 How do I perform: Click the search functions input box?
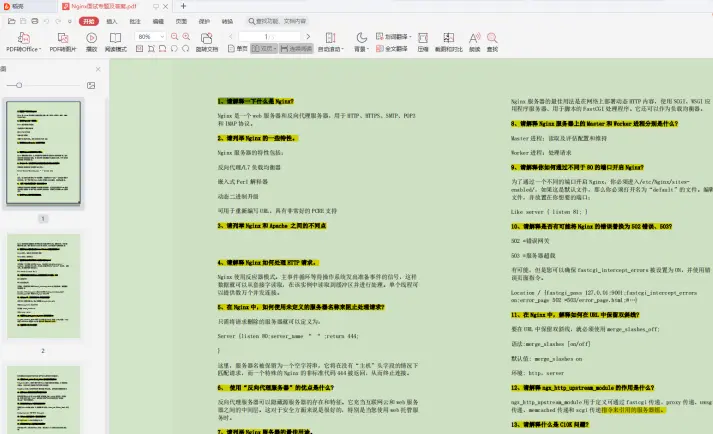point(277,21)
